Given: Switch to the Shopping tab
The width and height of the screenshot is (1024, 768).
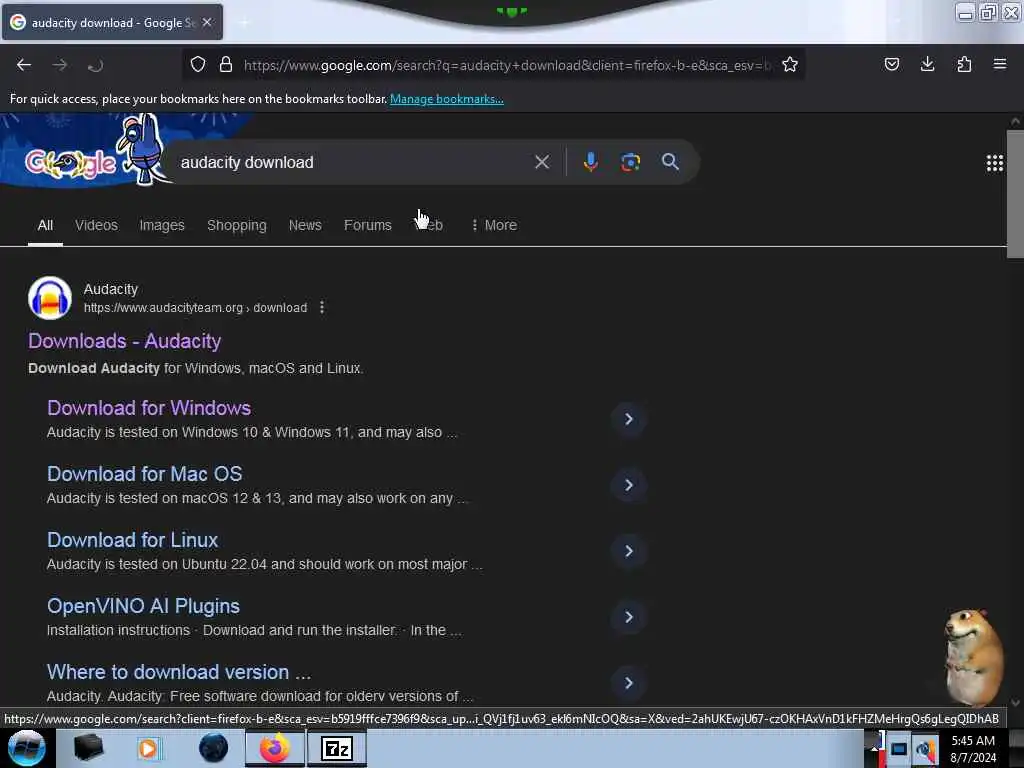Looking at the screenshot, I should [x=236, y=225].
